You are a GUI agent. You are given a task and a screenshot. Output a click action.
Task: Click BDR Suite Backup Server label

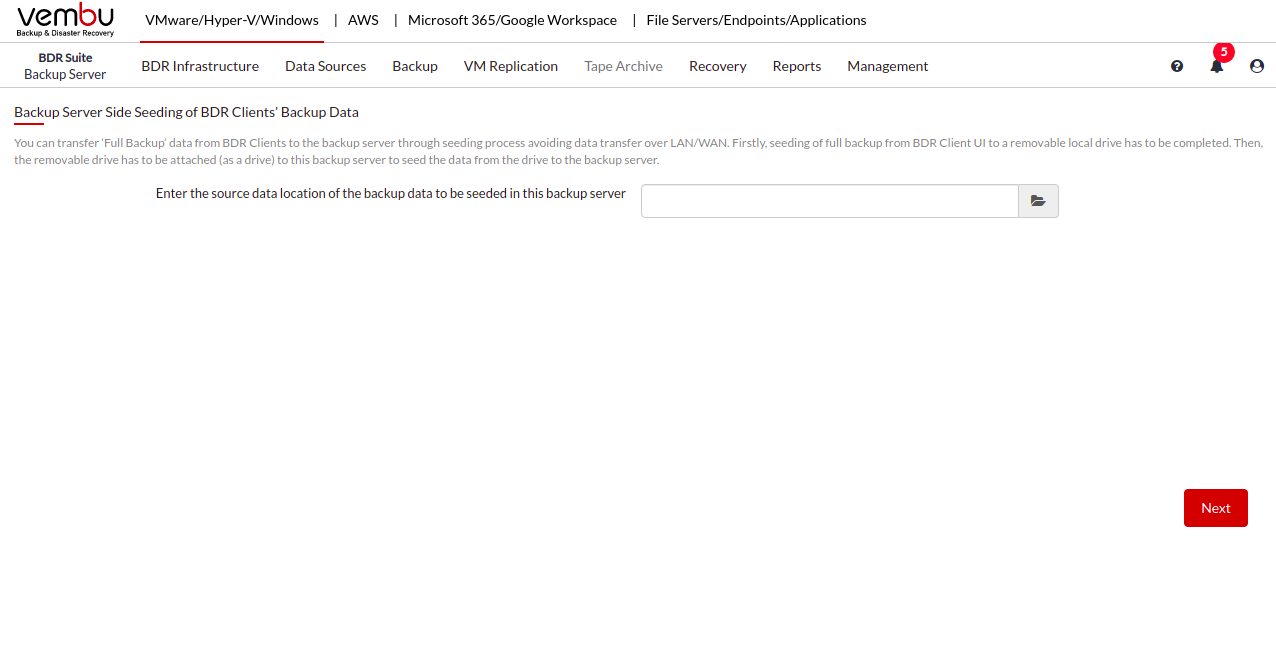(x=65, y=66)
